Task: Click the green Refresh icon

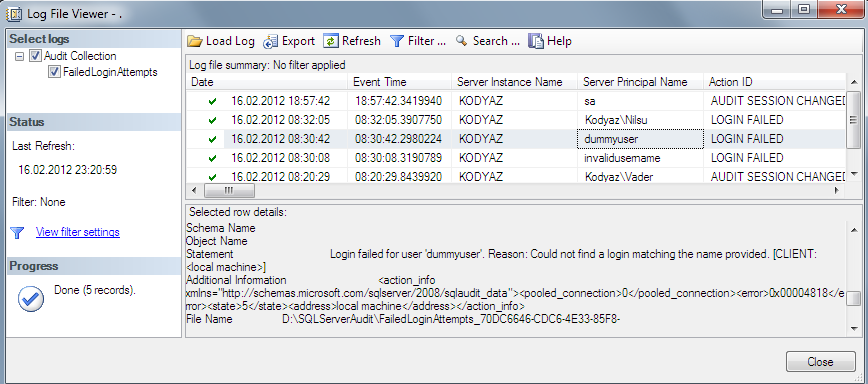Action: click(x=330, y=41)
